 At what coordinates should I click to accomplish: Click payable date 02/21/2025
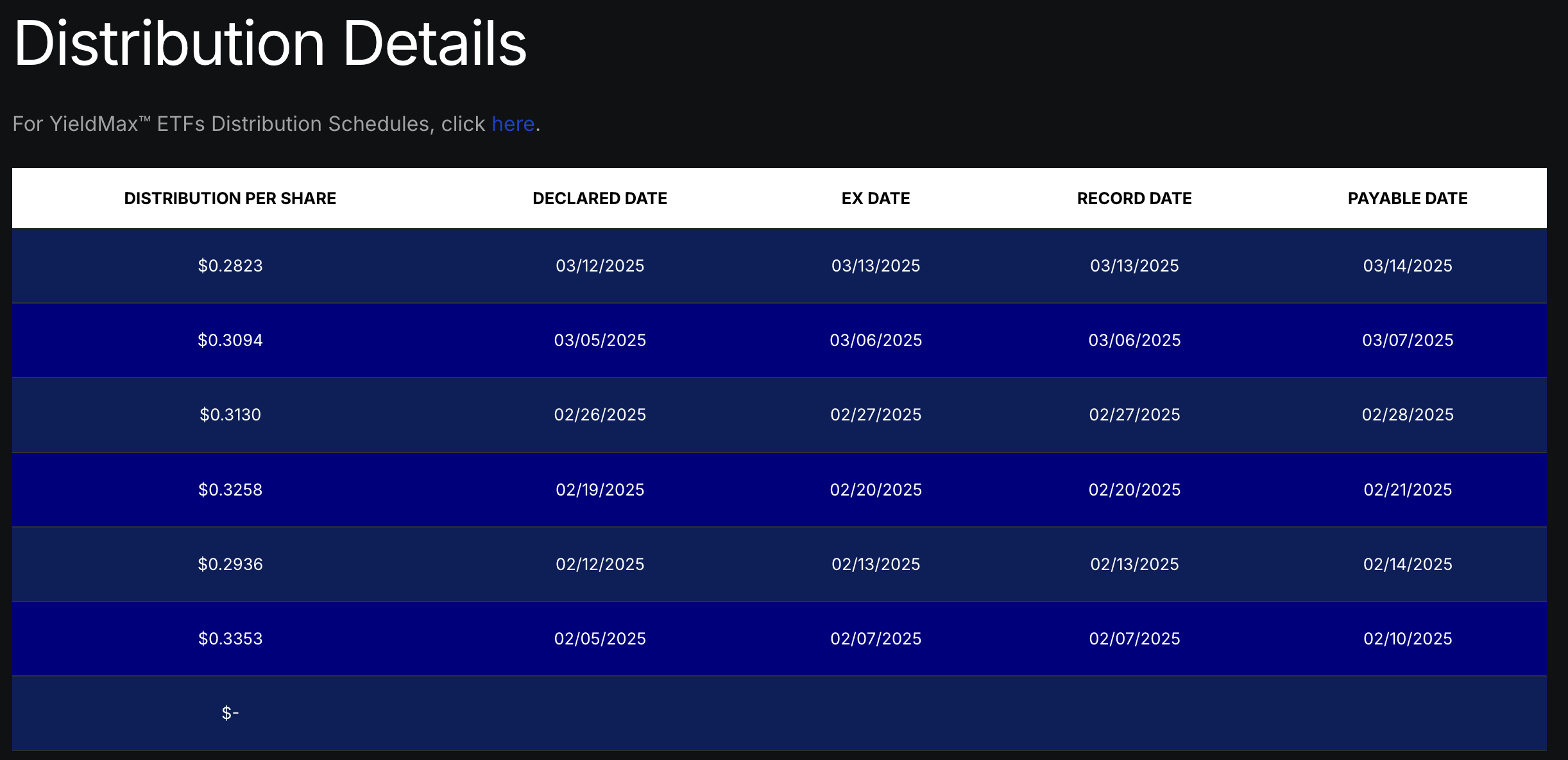coord(1408,490)
